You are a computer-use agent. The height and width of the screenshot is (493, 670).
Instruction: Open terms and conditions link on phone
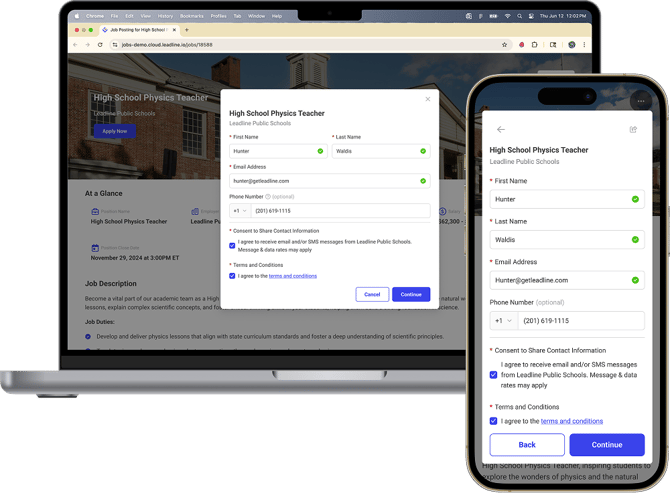(x=572, y=421)
